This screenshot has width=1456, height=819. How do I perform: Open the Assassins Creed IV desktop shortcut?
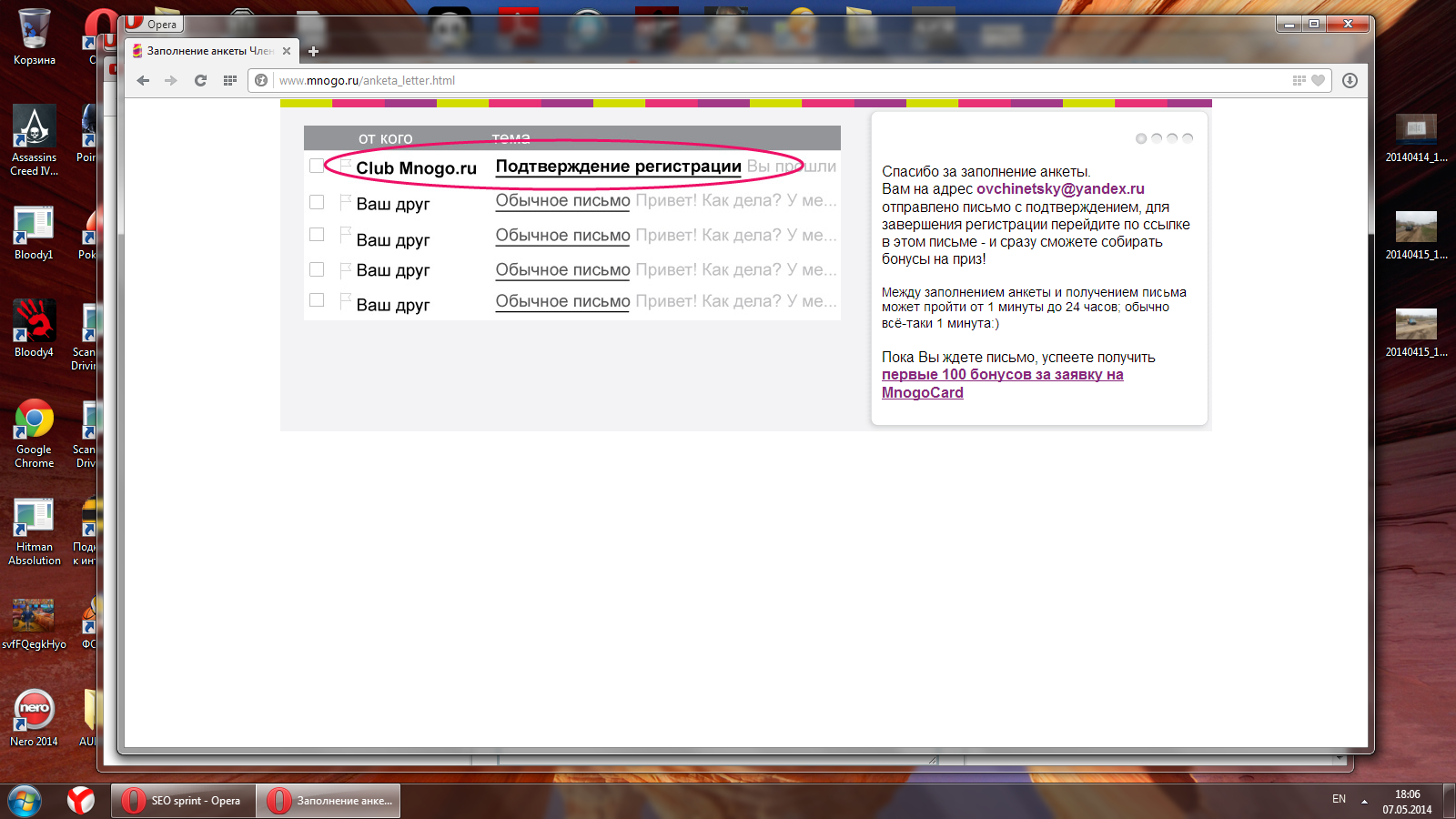[x=35, y=140]
